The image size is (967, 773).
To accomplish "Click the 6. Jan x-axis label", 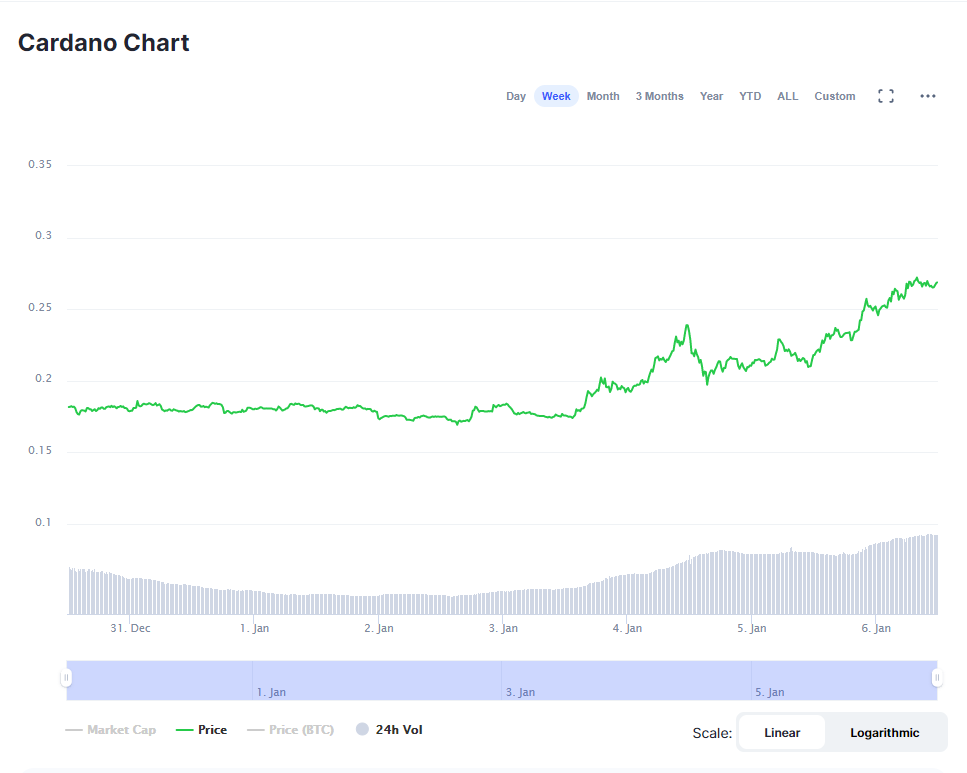I will point(876,628).
